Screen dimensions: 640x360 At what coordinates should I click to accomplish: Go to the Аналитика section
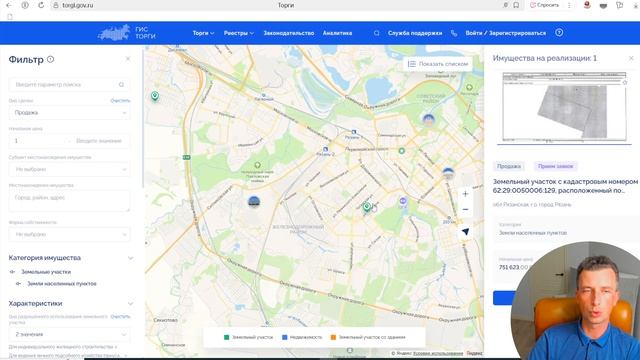(x=337, y=33)
